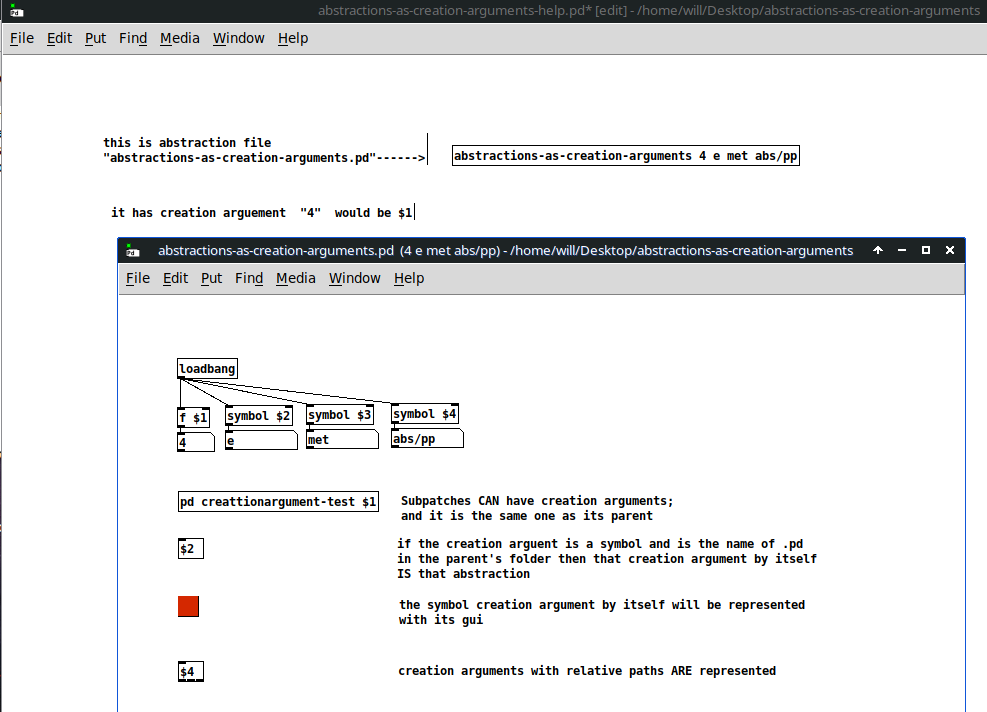Click the "4" message box
Viewport: 987px width, 712px height.
(193, 441)
